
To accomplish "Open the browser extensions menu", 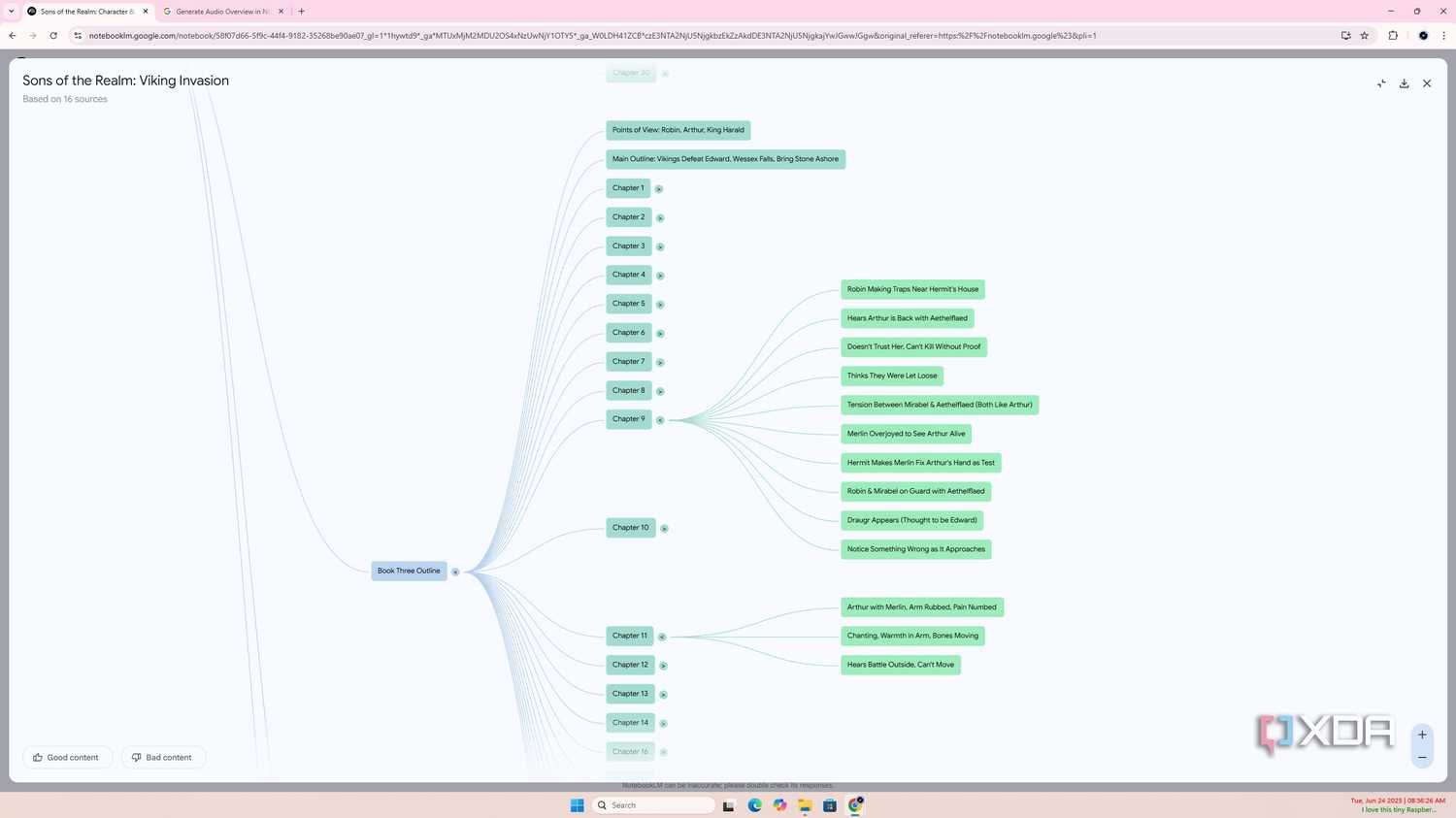I will pyautogui.click(x=1393, y=36).
